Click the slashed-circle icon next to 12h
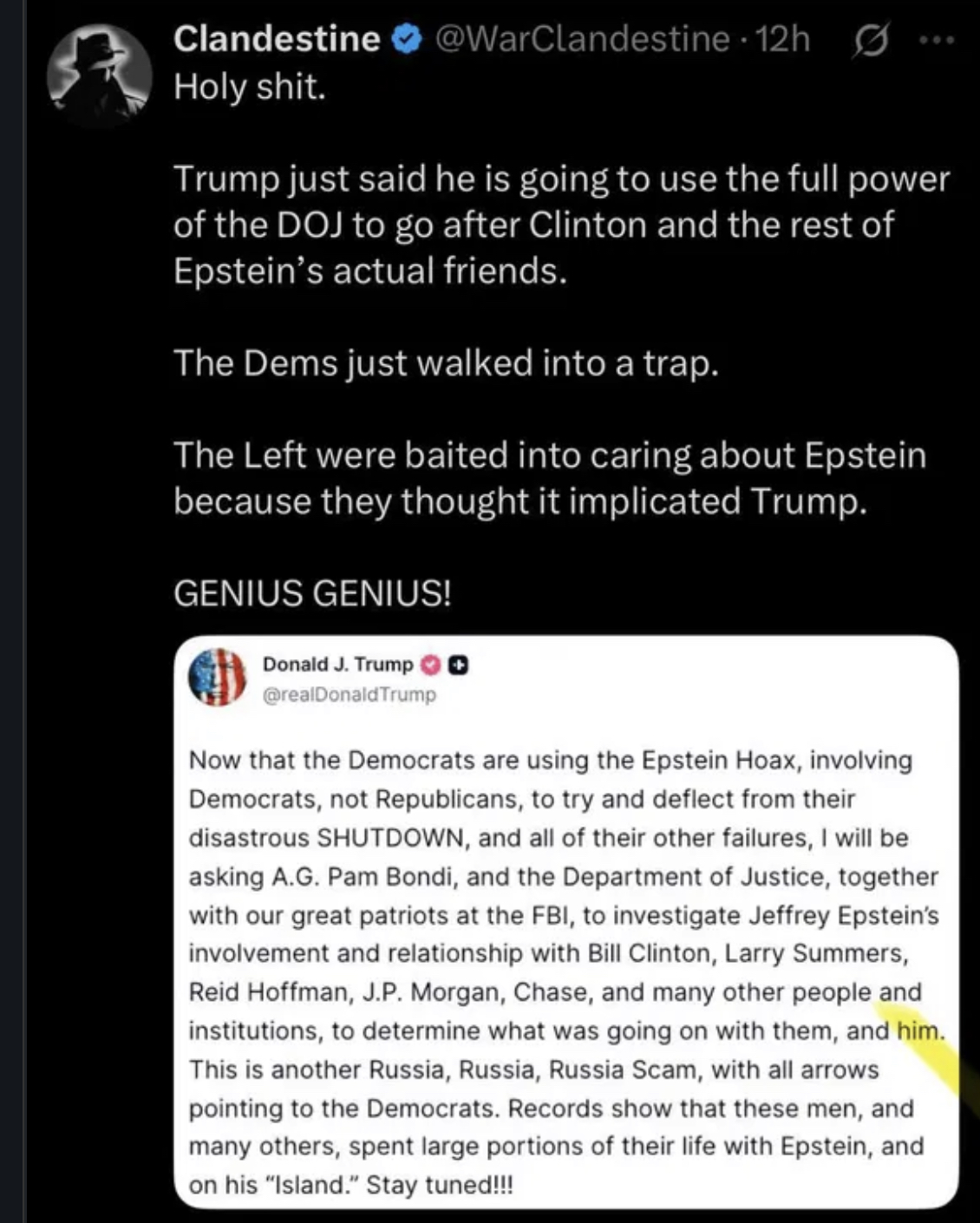Image resolution: width=980 pixels, height=1223 pixels. click(x=872, y=42)
